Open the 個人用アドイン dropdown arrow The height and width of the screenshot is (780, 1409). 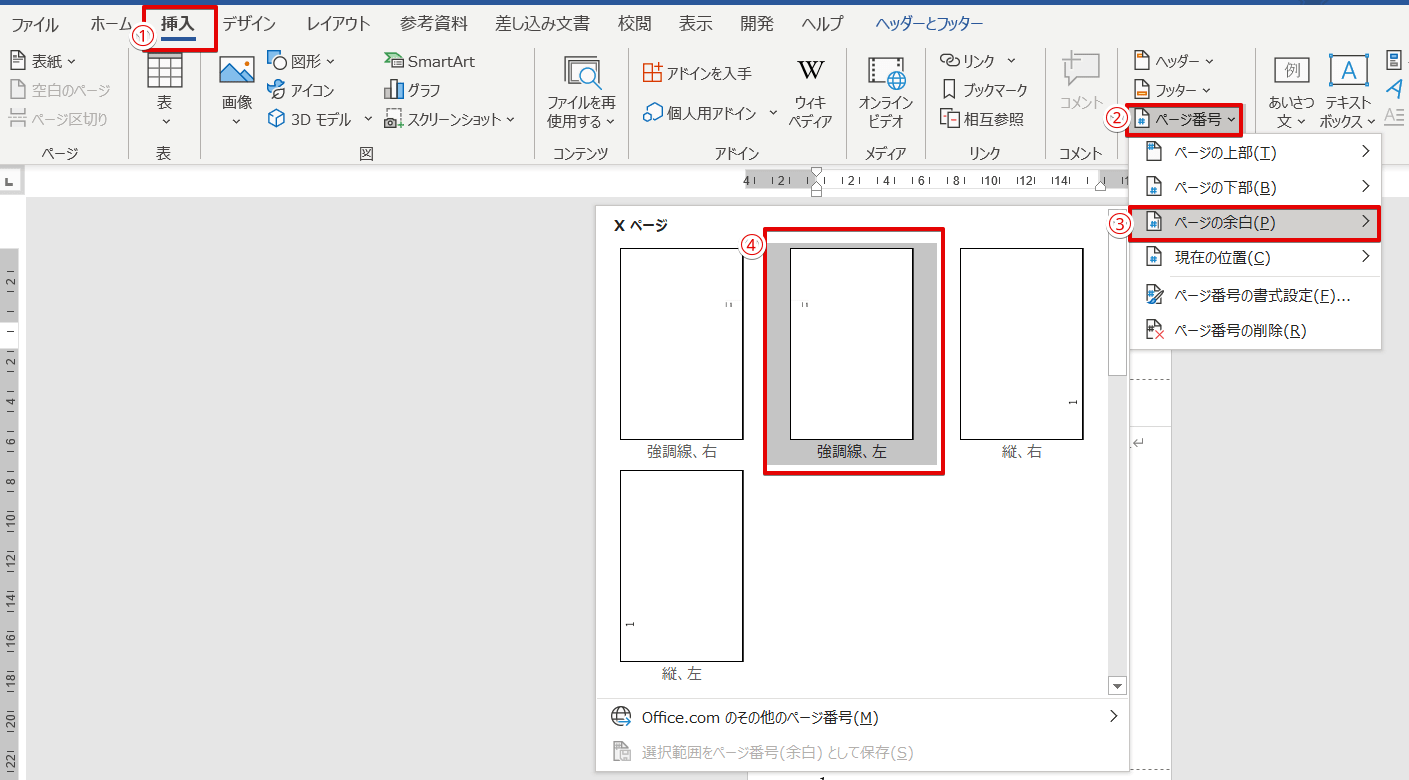[x=773, y=113]
